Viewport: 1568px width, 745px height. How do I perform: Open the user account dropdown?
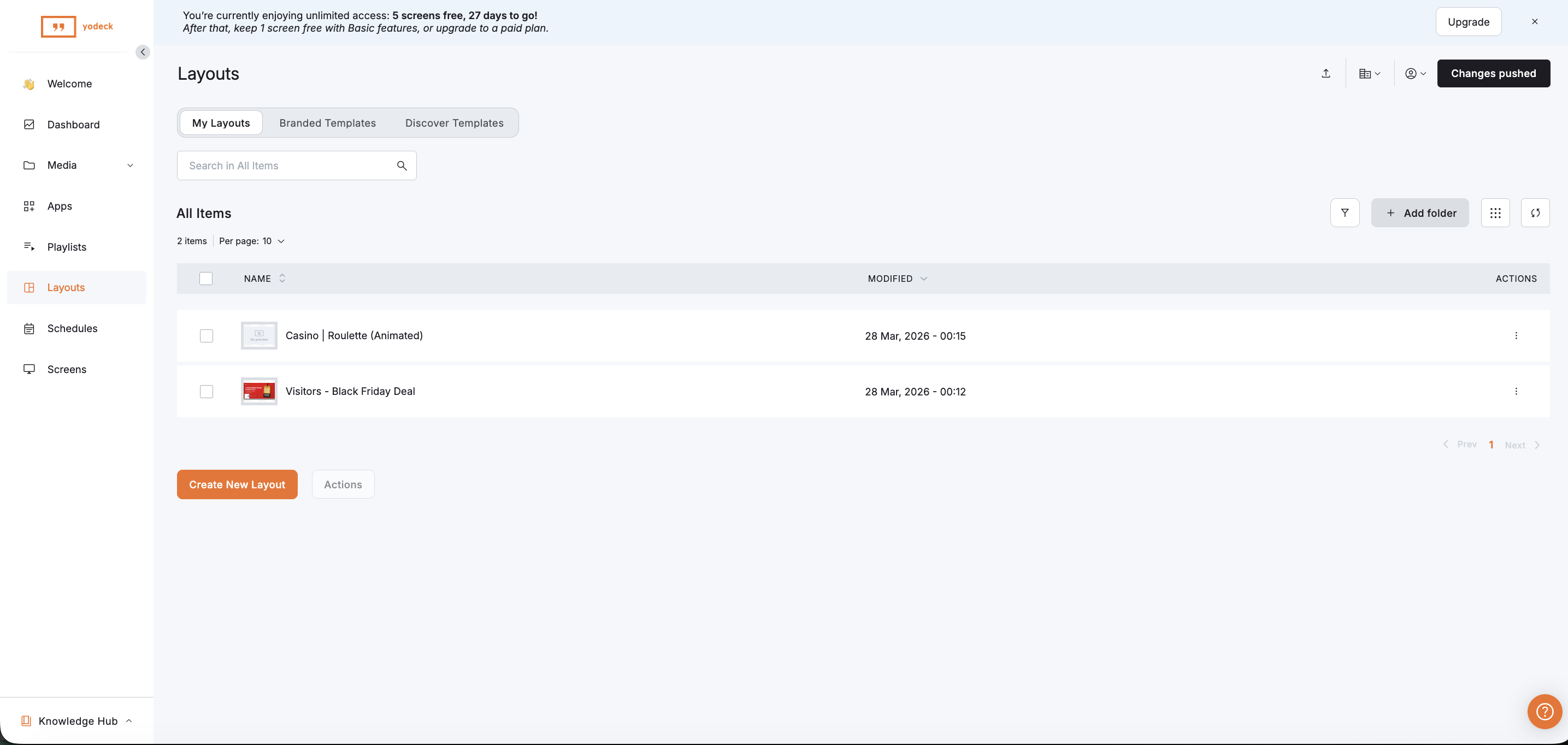tap(1414, 74)
